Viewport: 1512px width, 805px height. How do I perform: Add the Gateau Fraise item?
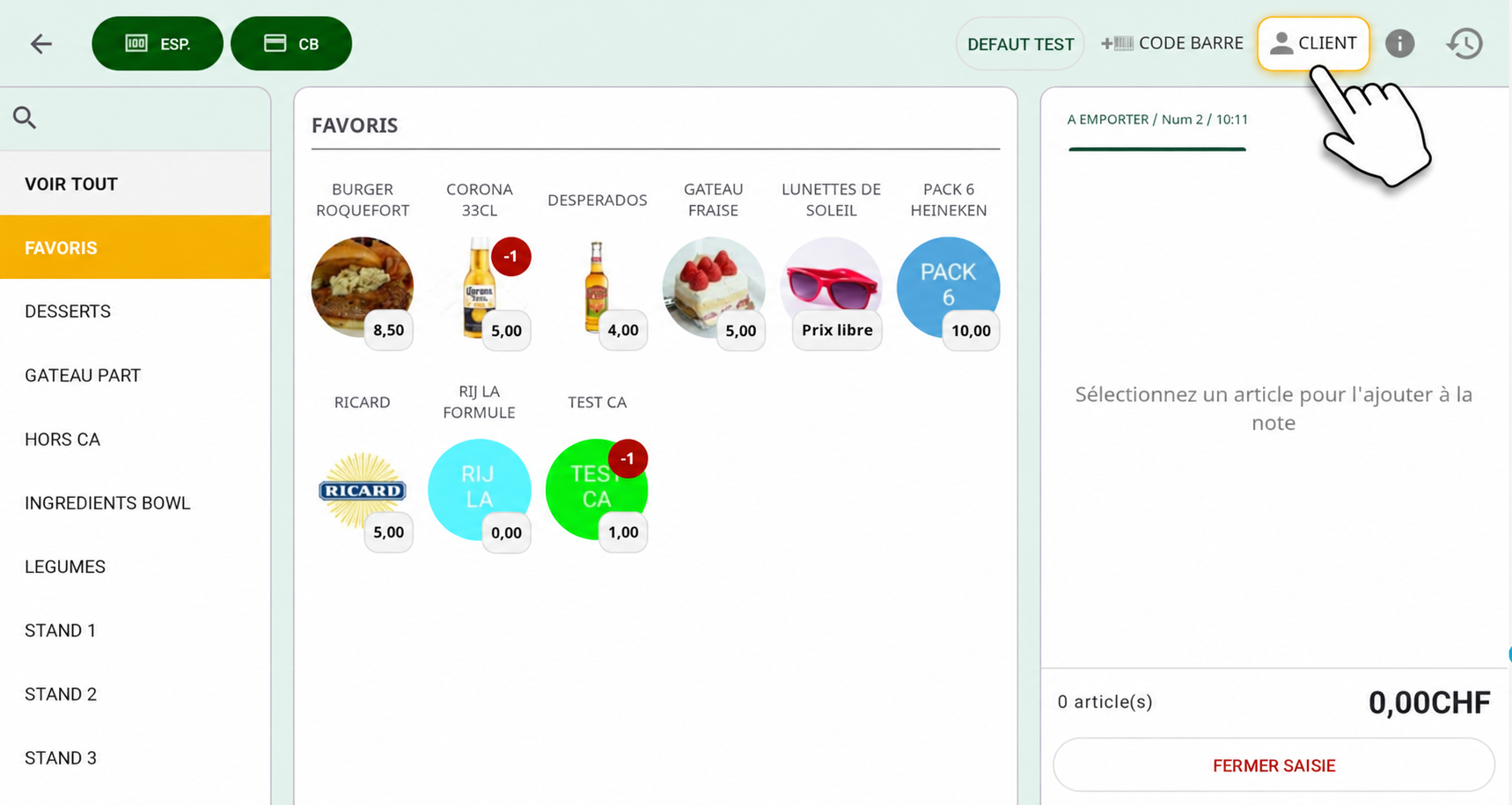pos(713,287)
